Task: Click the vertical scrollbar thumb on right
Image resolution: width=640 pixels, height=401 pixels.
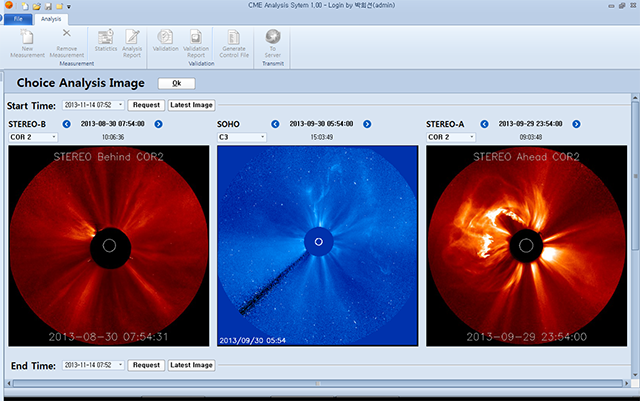Action: tap(635, 176)
